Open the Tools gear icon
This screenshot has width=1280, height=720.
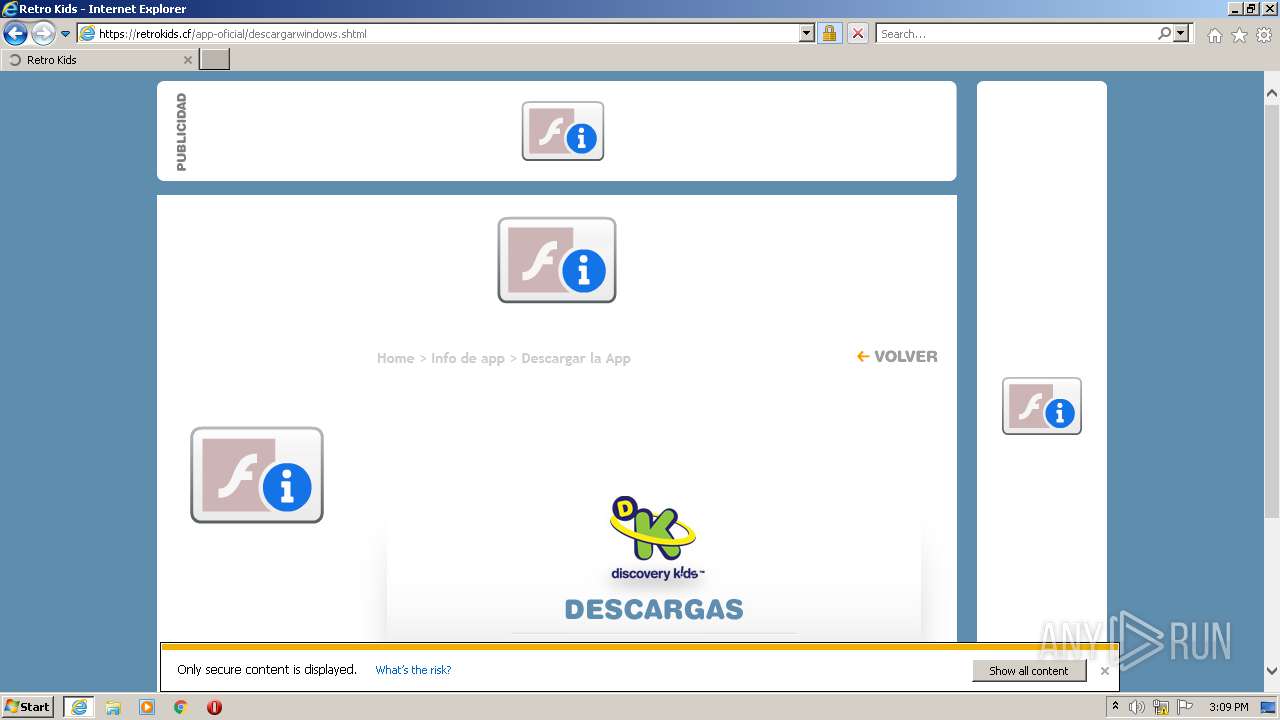pos(1264,35)
